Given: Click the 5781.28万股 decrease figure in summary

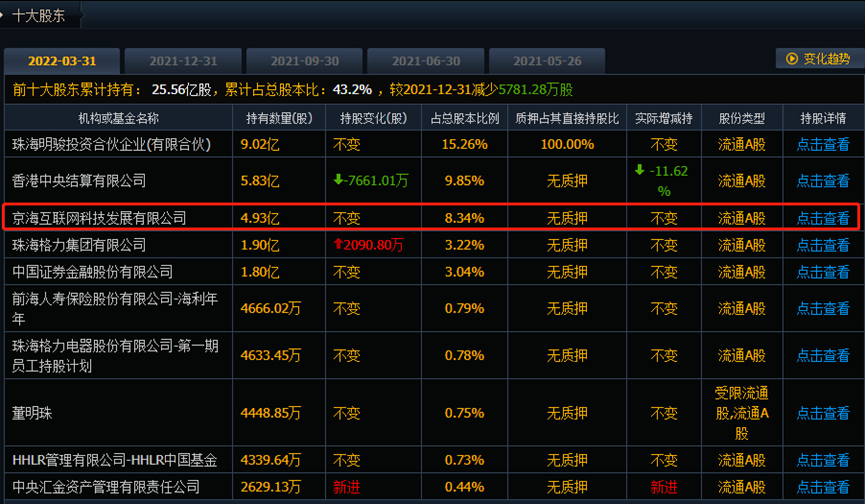Looking at the screenshot, I should (536, 90).
